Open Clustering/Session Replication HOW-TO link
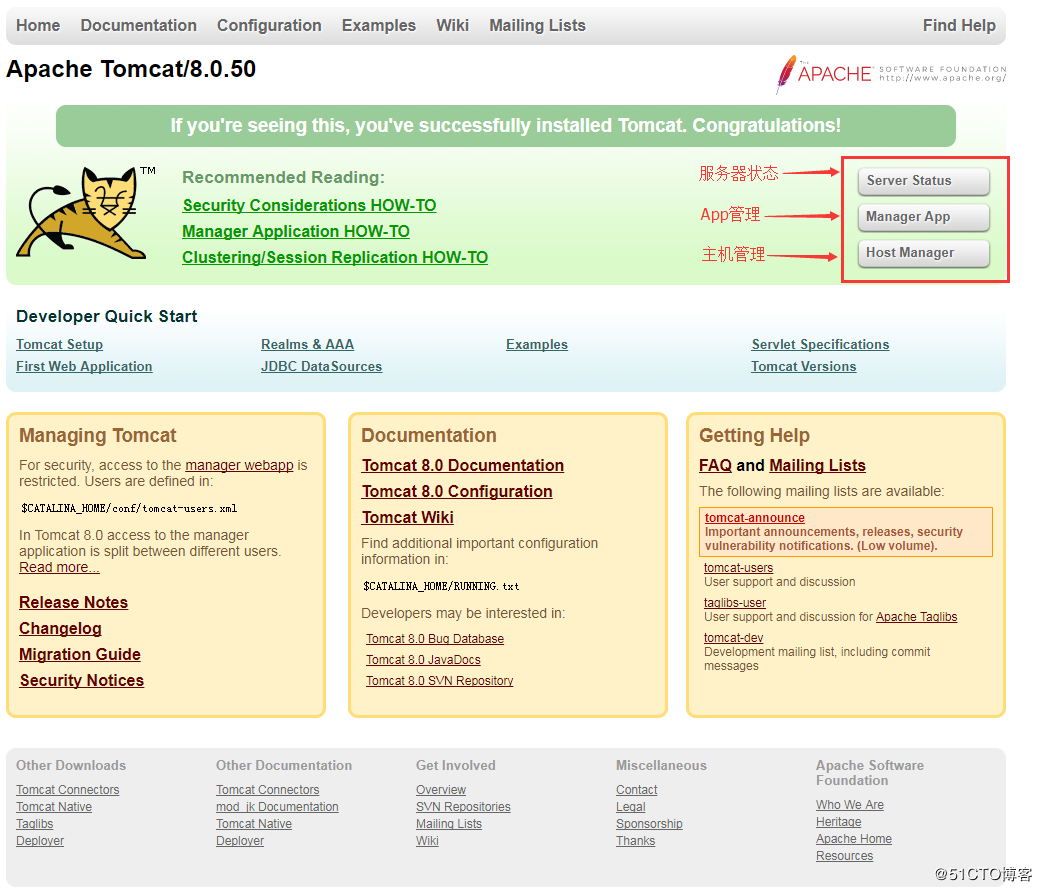 [x=335, y=257]
